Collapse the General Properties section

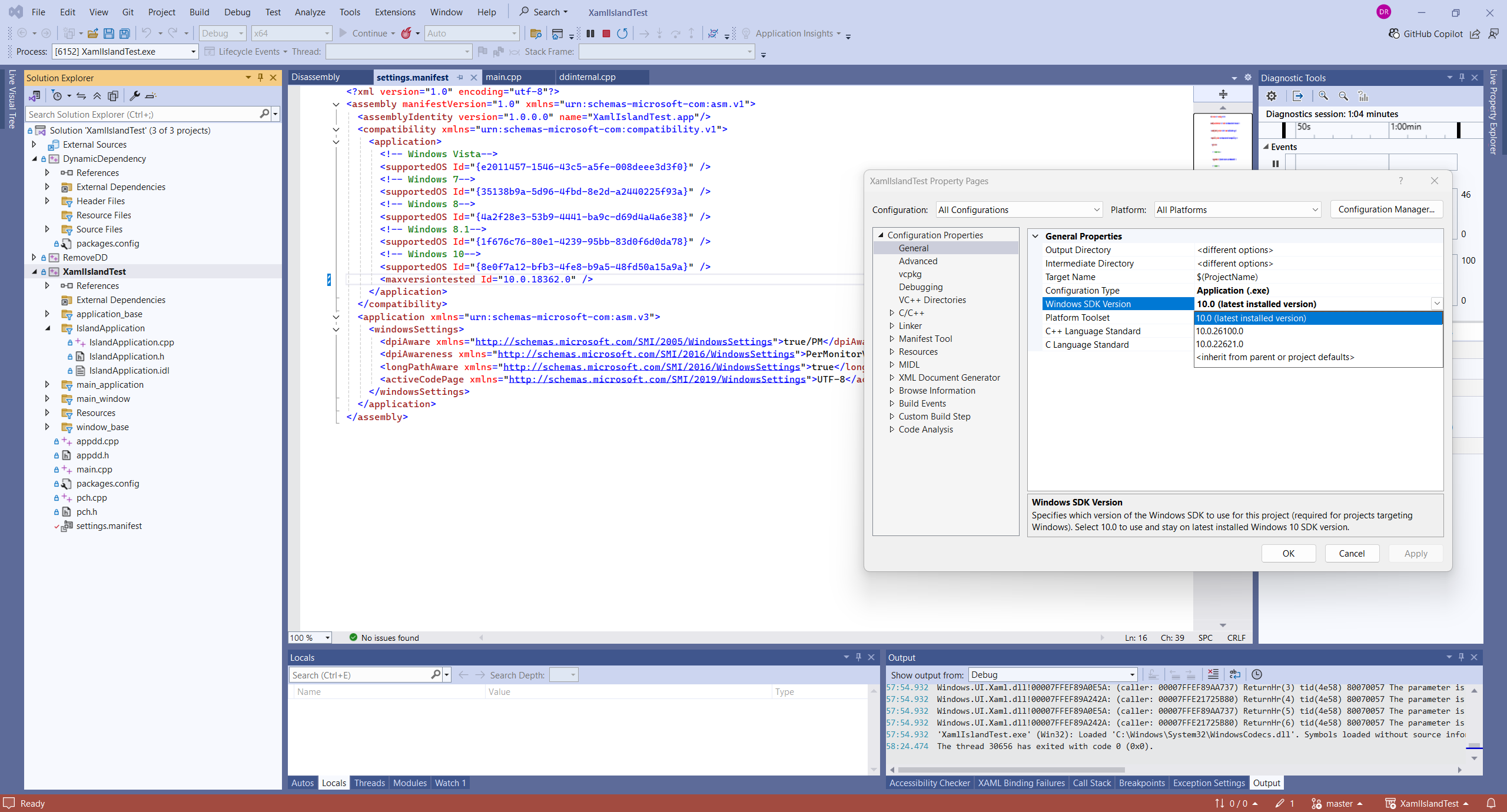click(1035, 236)
